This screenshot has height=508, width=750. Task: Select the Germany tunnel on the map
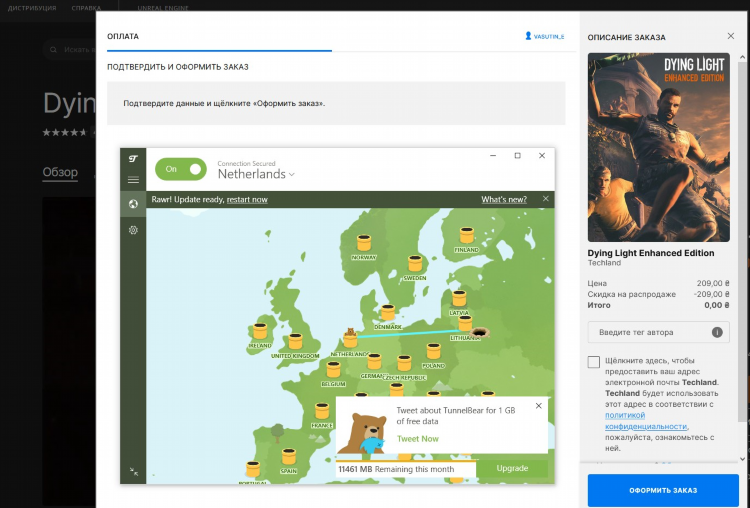(x=374, y=362)
